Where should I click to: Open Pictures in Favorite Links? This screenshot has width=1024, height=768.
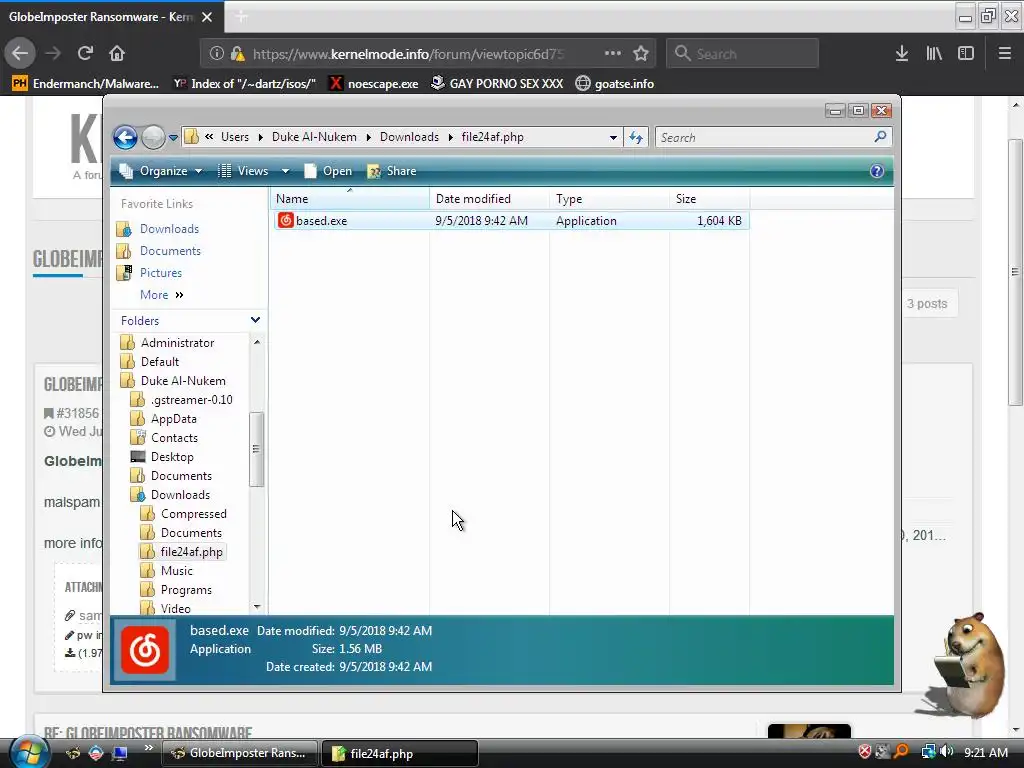(161, 273)
